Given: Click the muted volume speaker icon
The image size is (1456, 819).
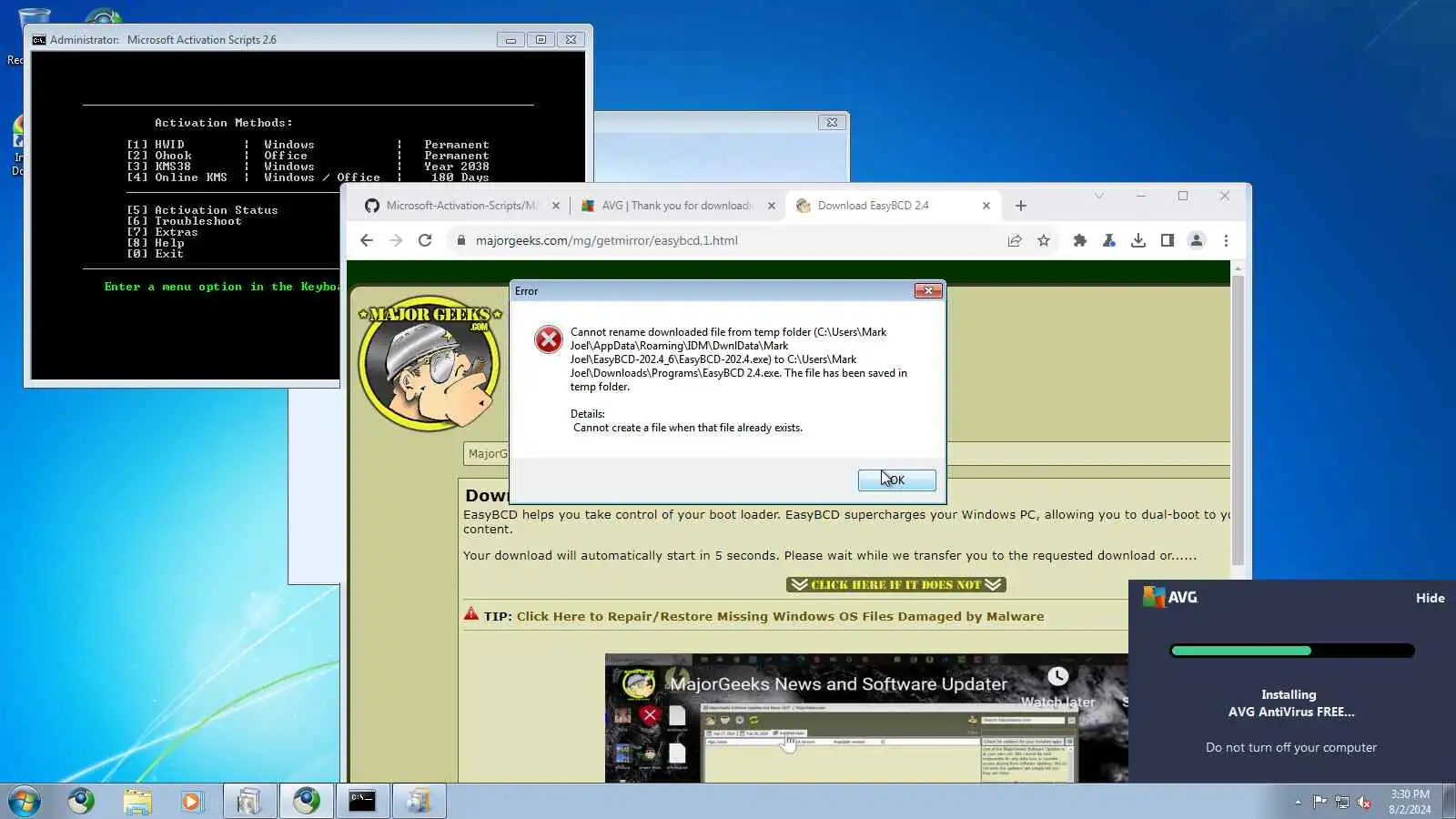Looking at the screenshot, I should pyautogui.click(x=1363, y=802).
